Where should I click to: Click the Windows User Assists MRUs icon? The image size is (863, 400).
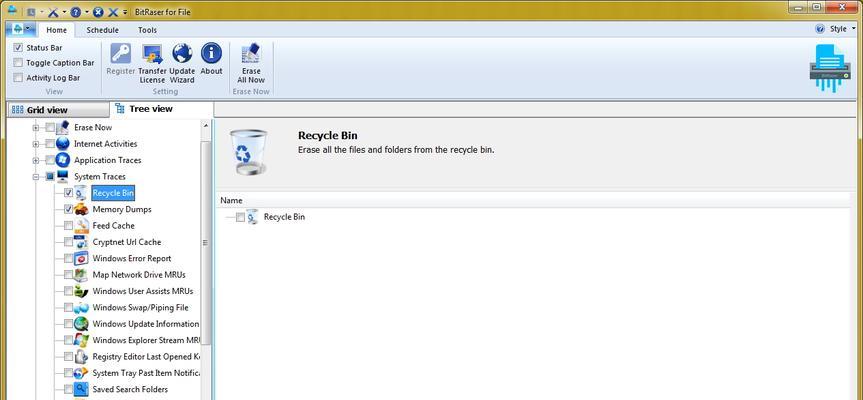coord(81,291)
